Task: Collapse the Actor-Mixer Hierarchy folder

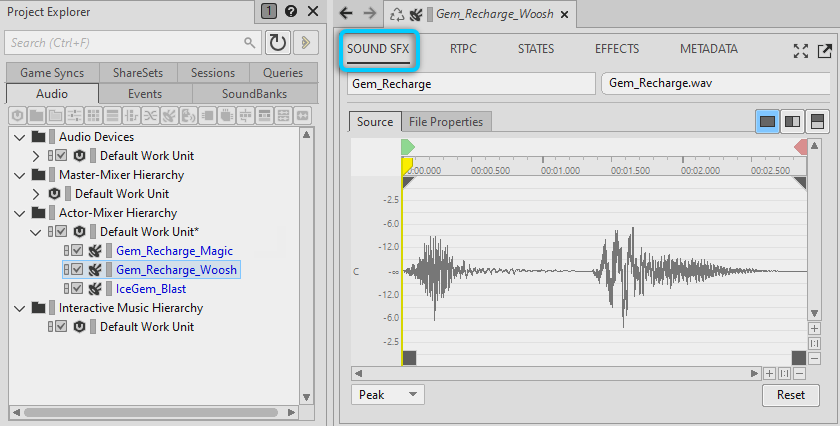Action: point(20,213)
